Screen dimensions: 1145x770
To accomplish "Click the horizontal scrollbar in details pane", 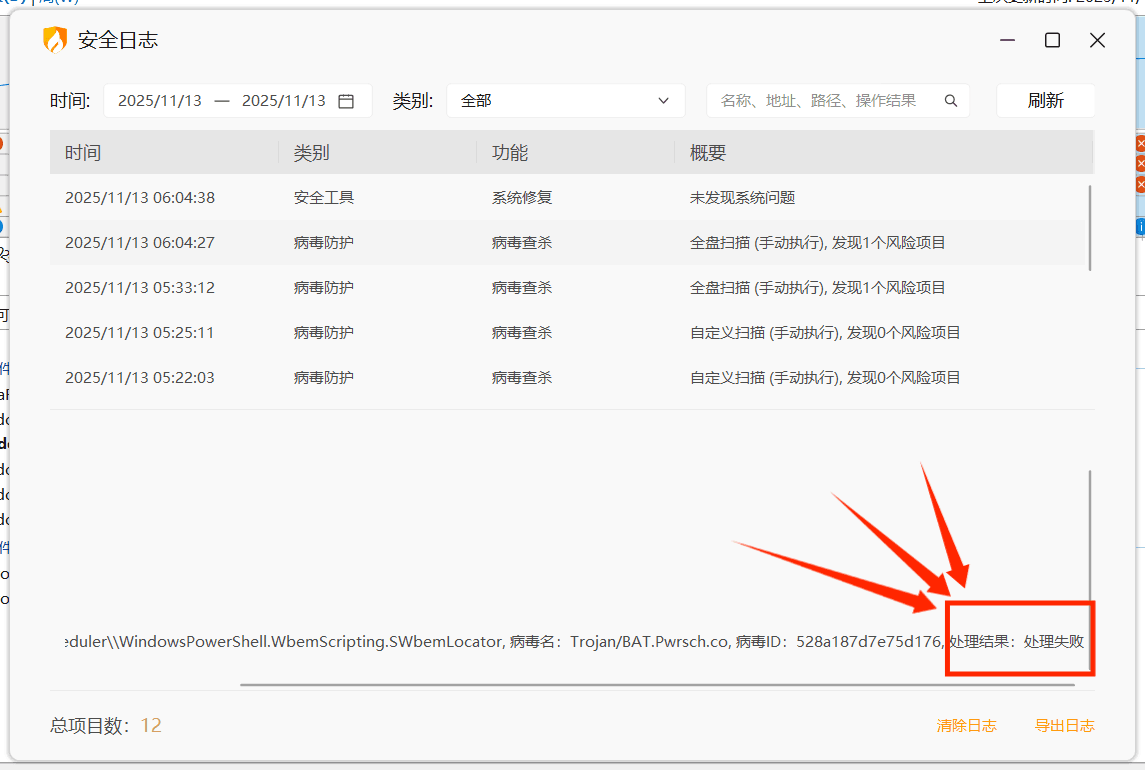I will [x=656, y=686].
